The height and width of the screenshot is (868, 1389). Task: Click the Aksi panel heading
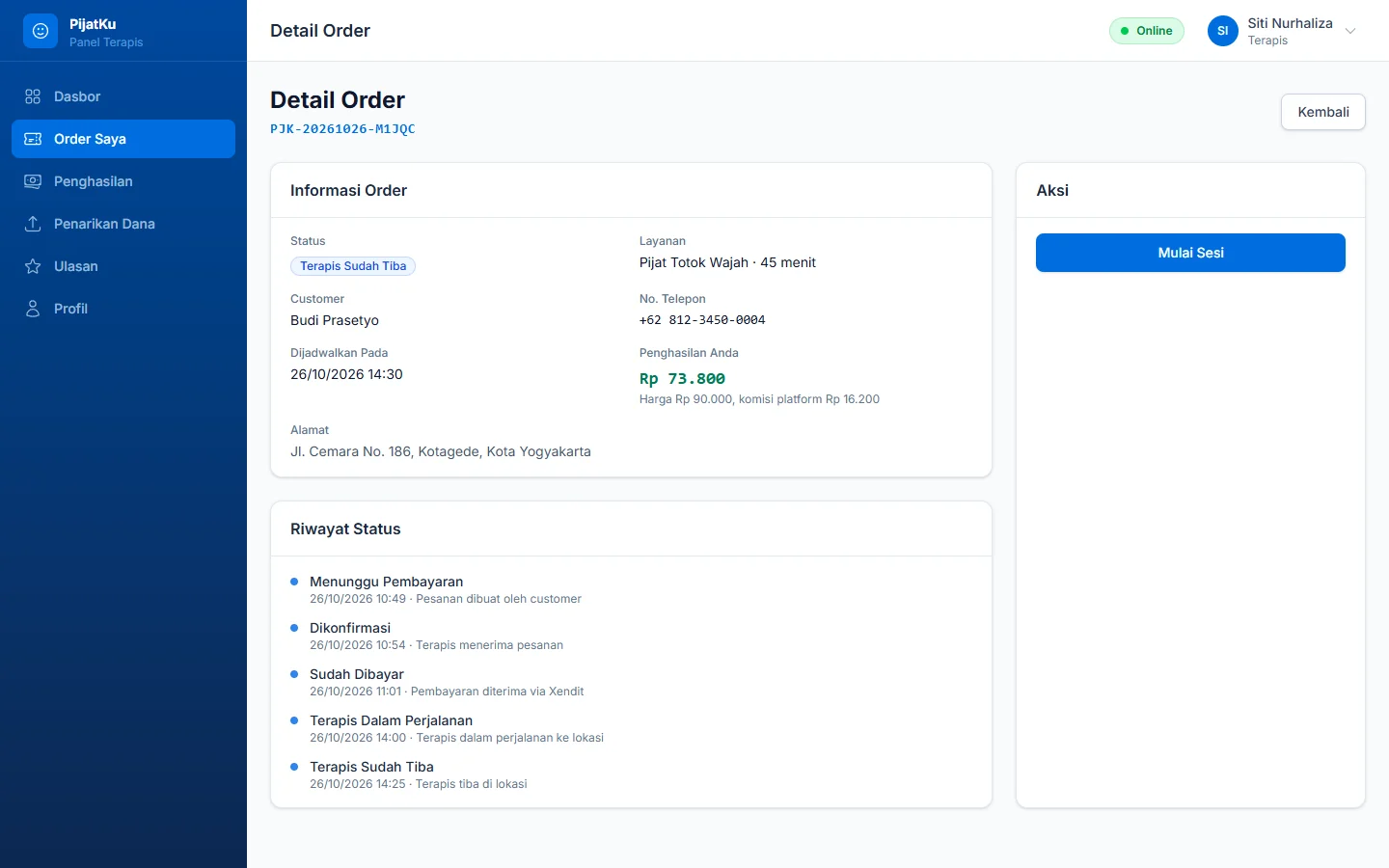(1052, 190)
